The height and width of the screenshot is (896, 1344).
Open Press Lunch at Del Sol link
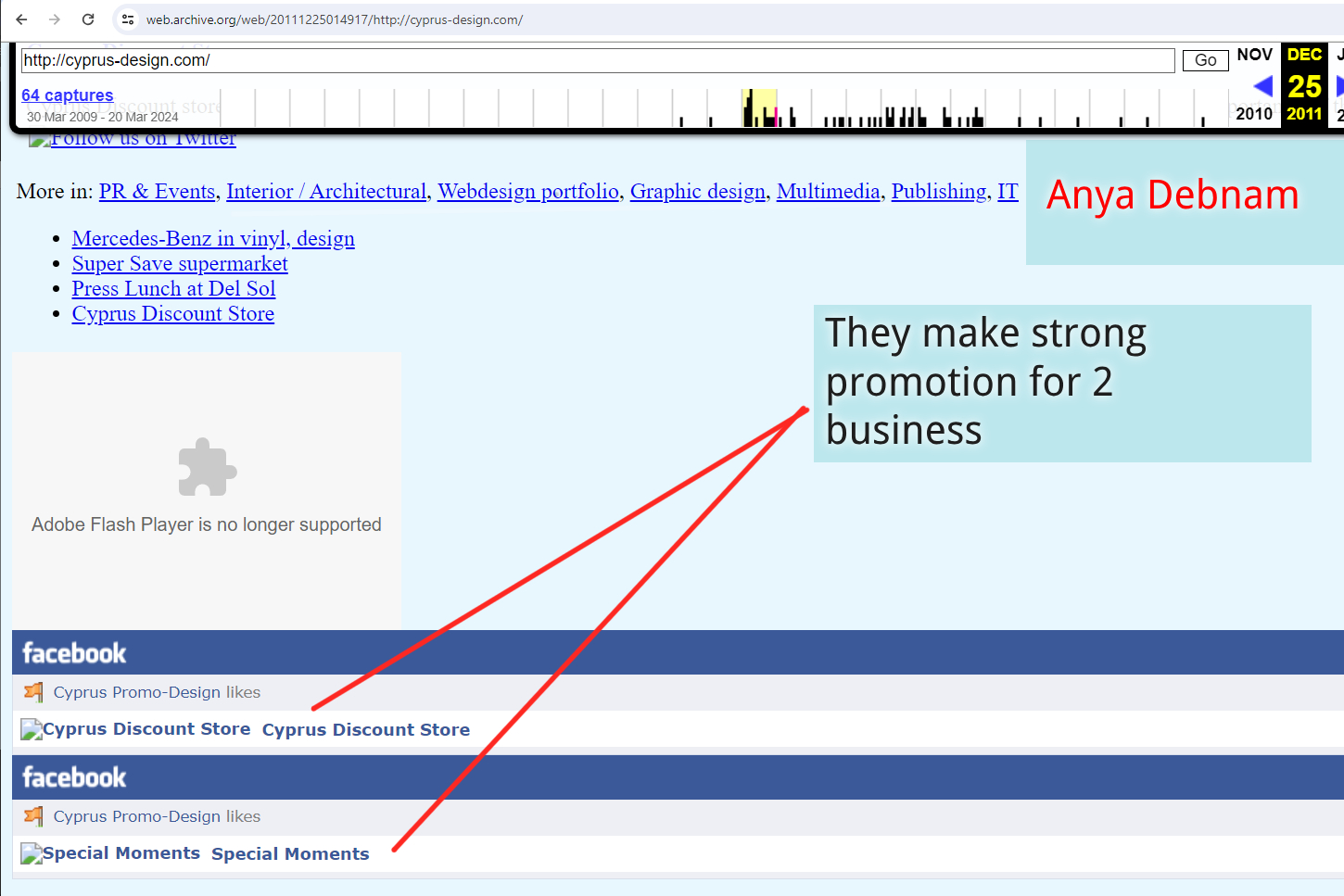(x=173, y=289)
